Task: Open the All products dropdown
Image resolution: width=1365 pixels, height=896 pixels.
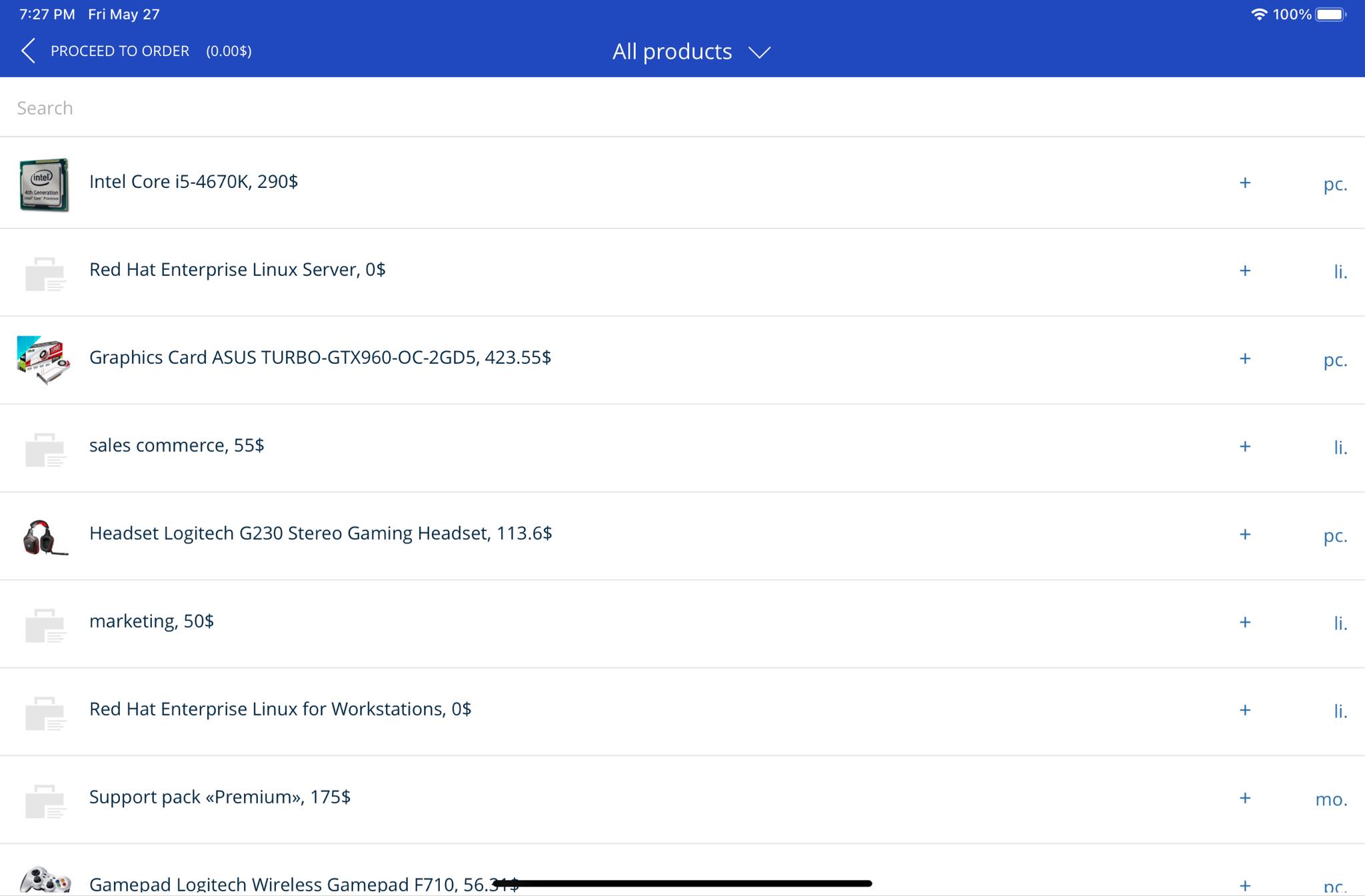Action: [691, 52]
